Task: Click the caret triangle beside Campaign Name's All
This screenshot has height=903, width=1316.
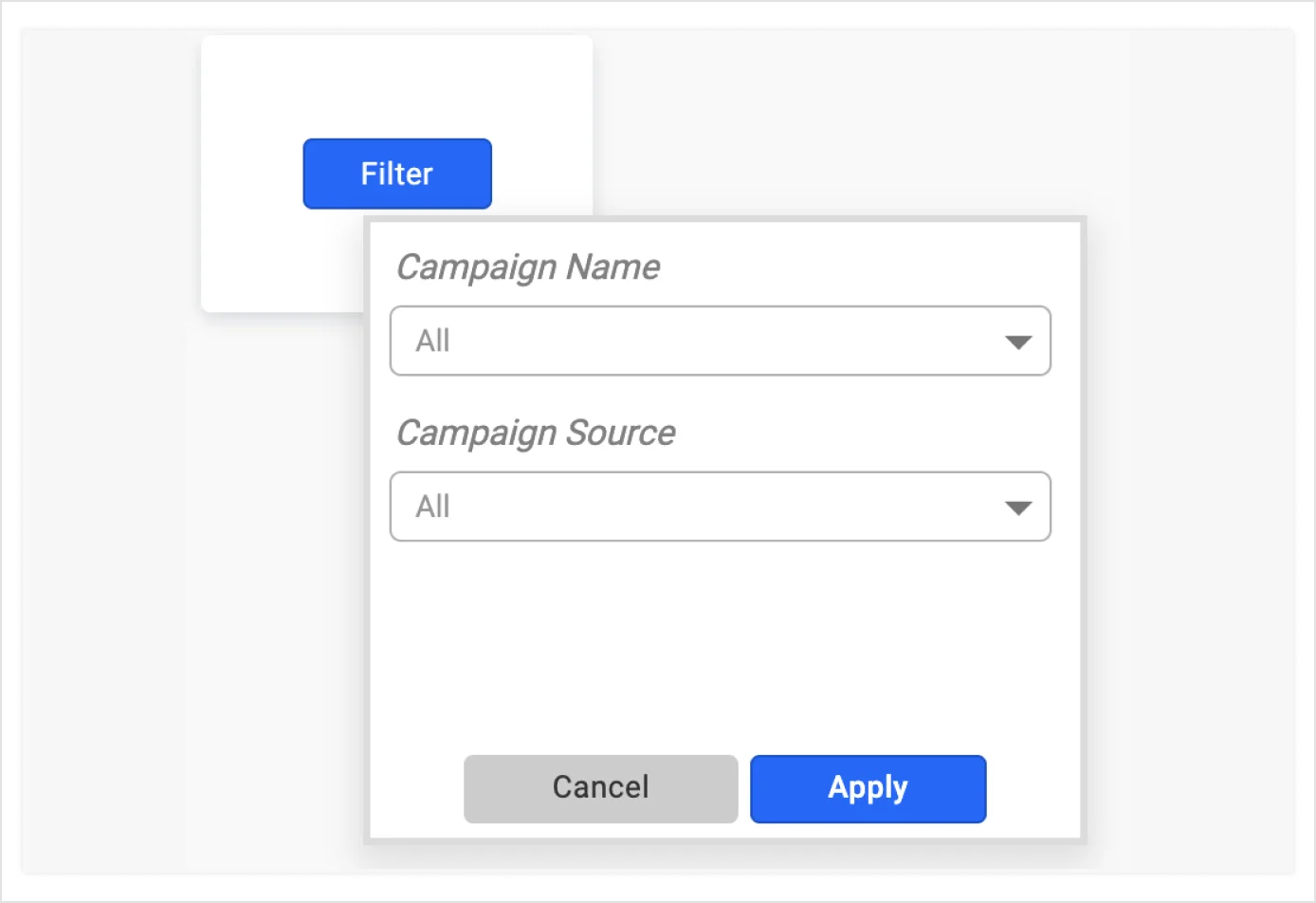Action: [1018, 342]
